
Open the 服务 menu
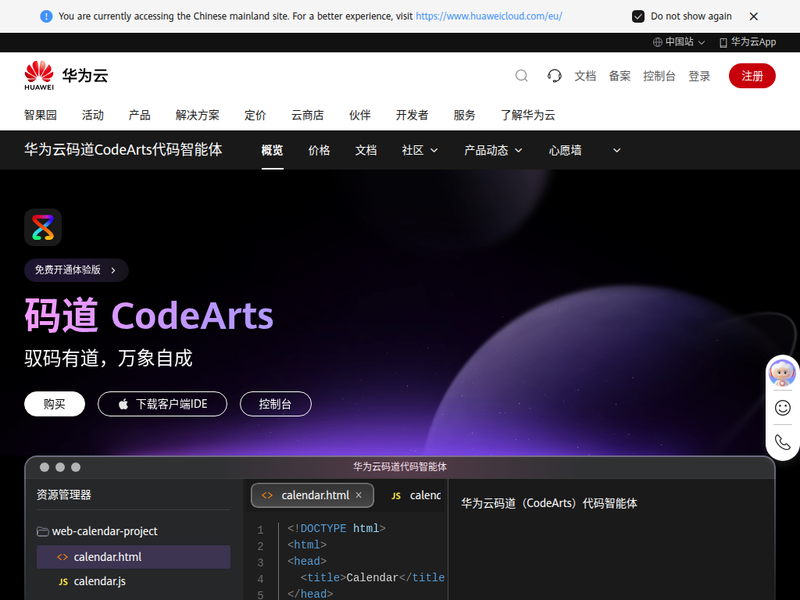point(464,115)
